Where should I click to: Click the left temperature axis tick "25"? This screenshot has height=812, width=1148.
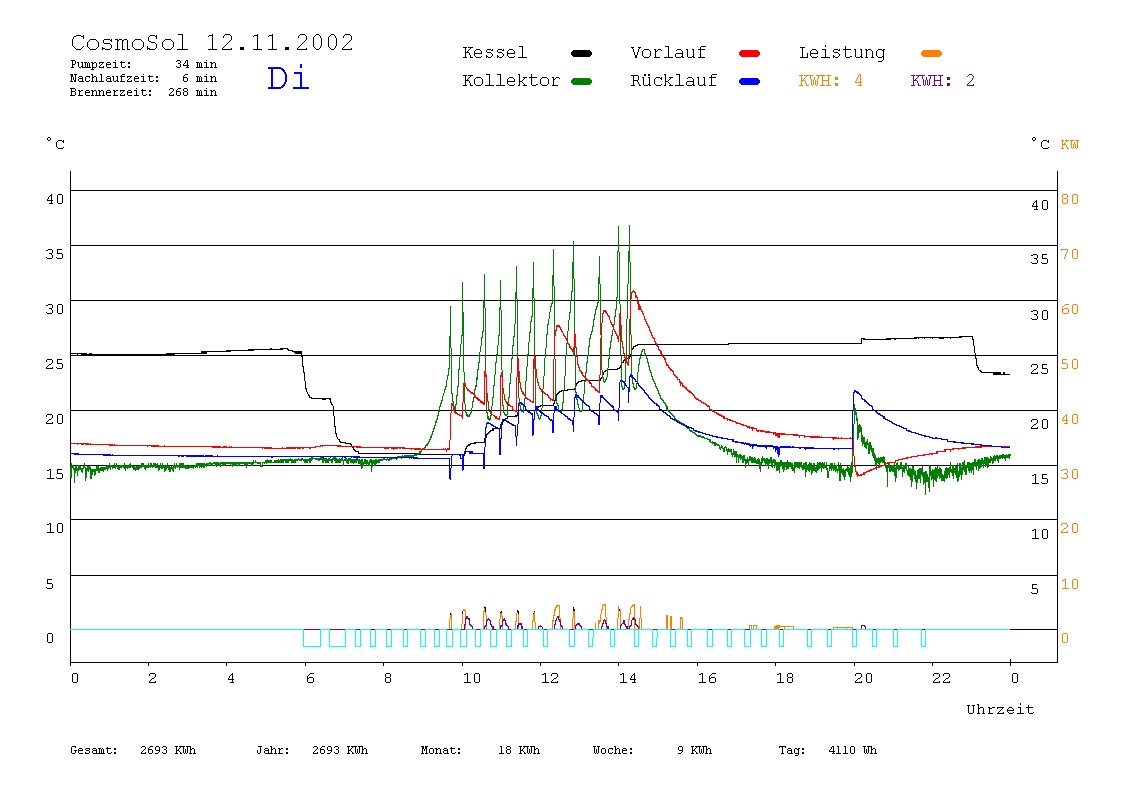pyautogui.click(x=55, y=364)
